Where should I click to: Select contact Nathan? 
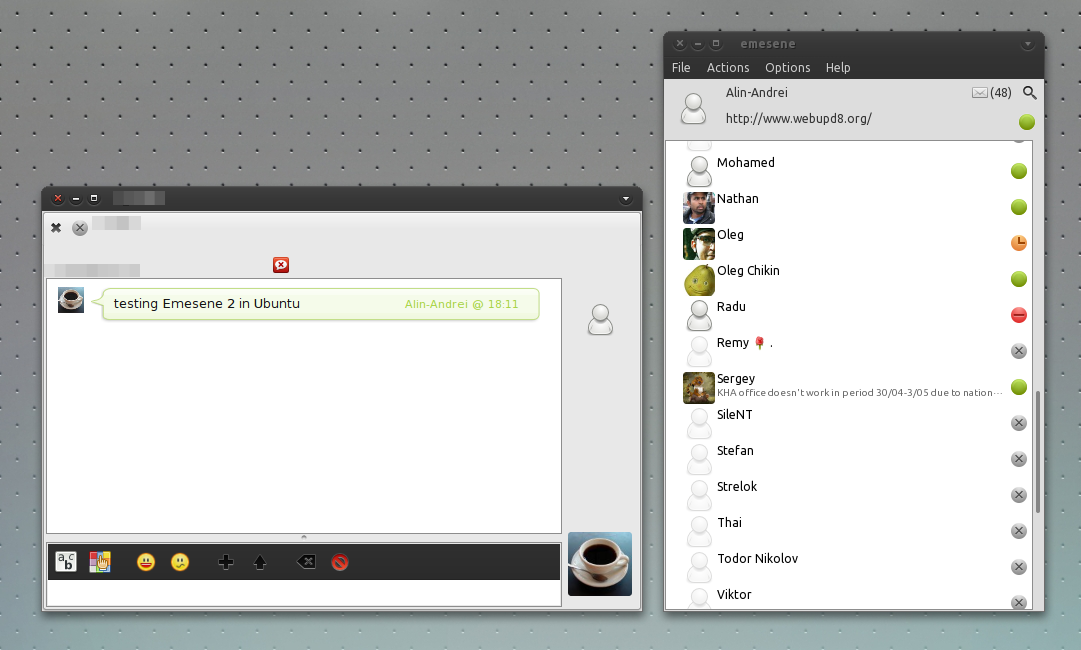pos(849,207)
